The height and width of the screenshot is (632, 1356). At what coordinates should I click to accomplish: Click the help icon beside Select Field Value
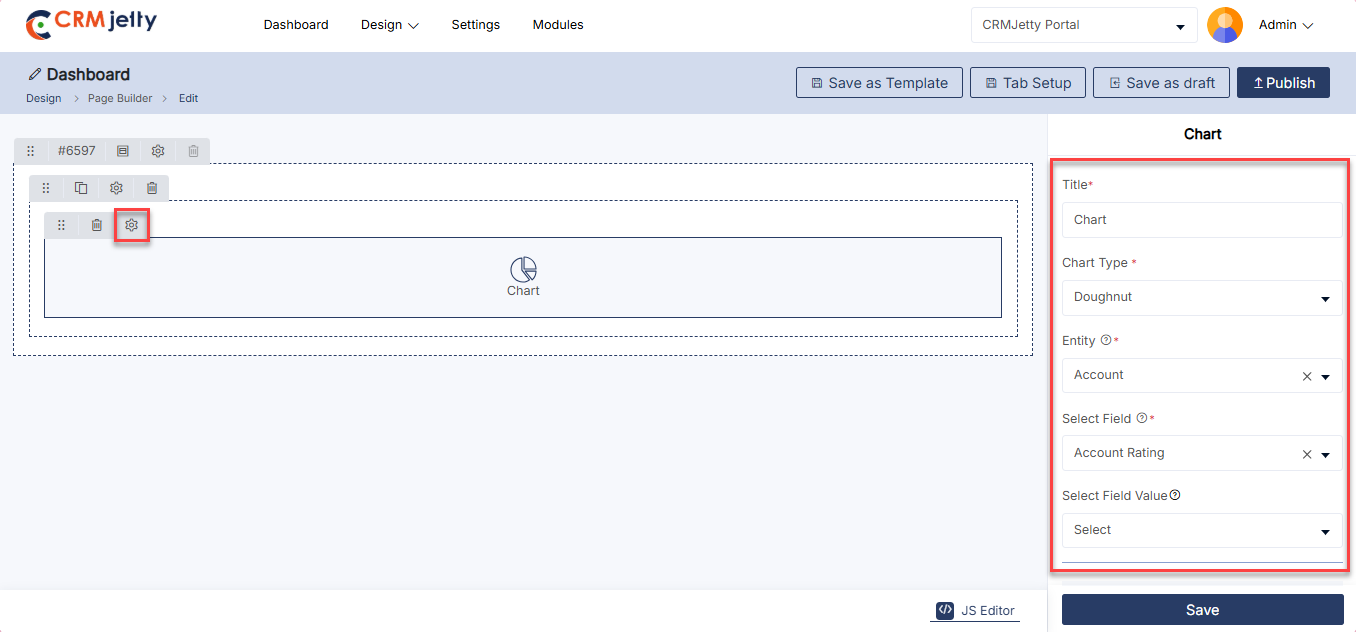coord(1175,495)
